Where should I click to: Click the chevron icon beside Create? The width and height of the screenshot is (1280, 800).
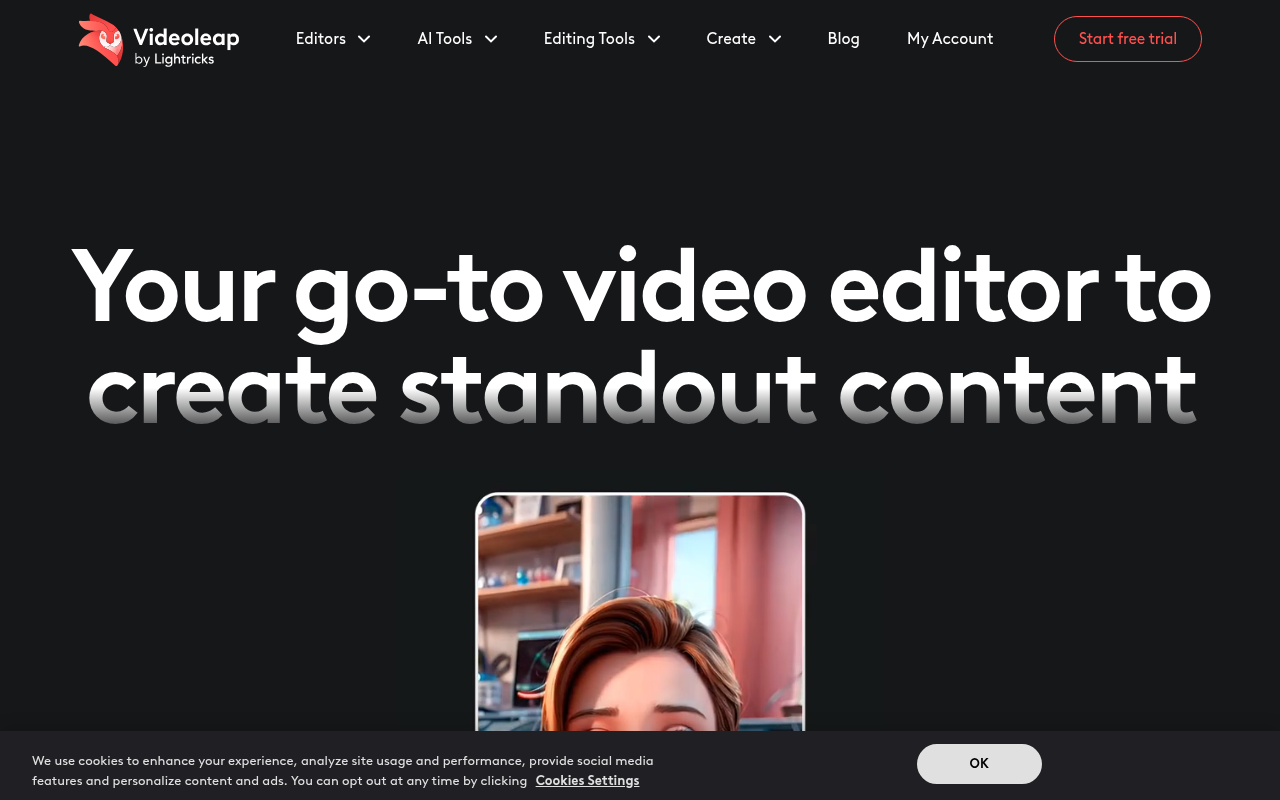[774, 39]
